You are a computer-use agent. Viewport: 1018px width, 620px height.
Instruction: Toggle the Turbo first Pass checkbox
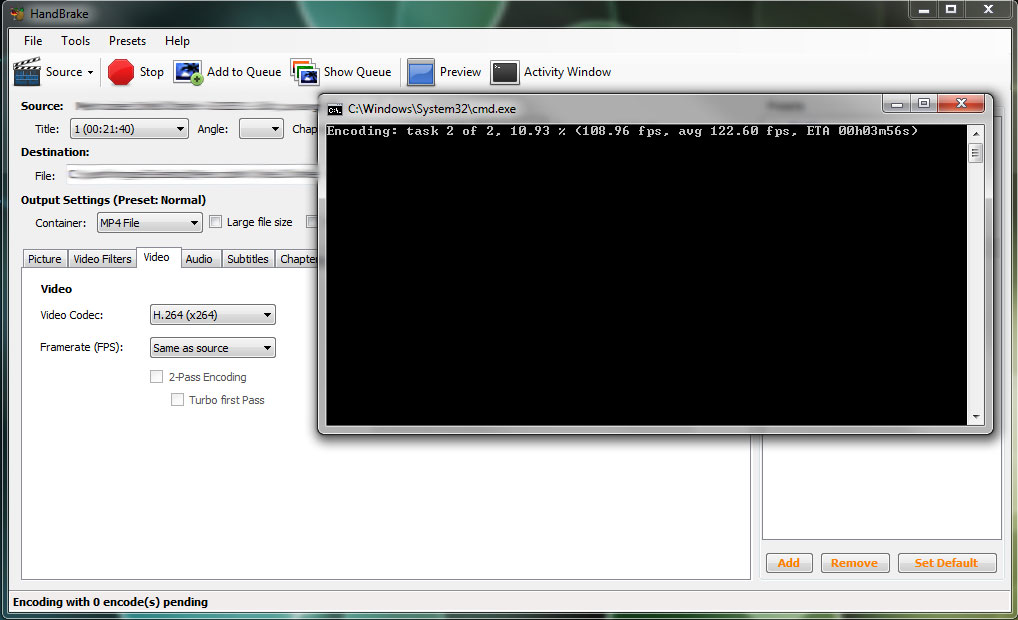pyautogui.click(x=177, y=400)
